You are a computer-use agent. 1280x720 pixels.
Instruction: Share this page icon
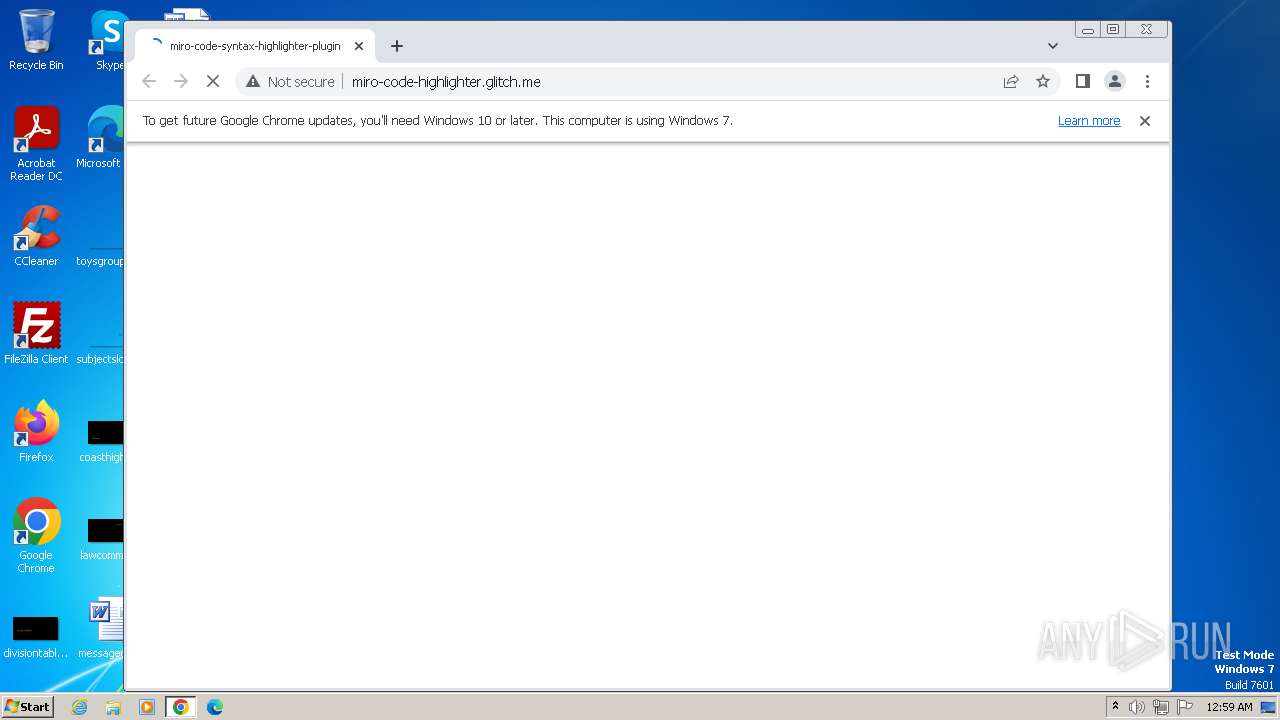(x=1011, y=82)
